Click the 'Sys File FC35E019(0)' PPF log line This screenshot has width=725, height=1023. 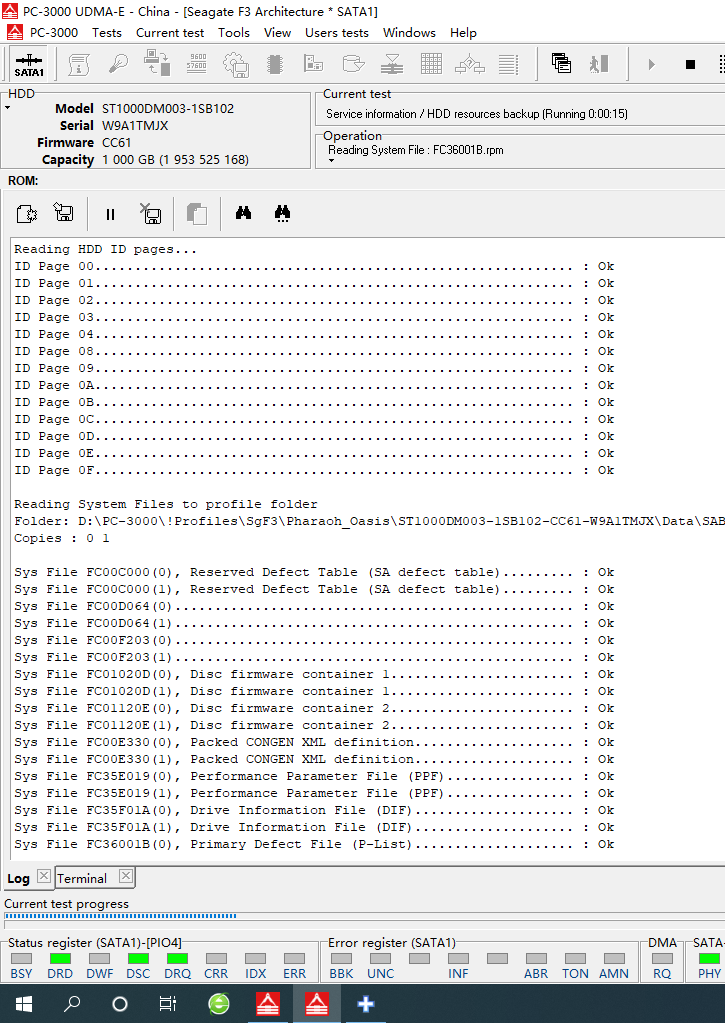point(314,776)
